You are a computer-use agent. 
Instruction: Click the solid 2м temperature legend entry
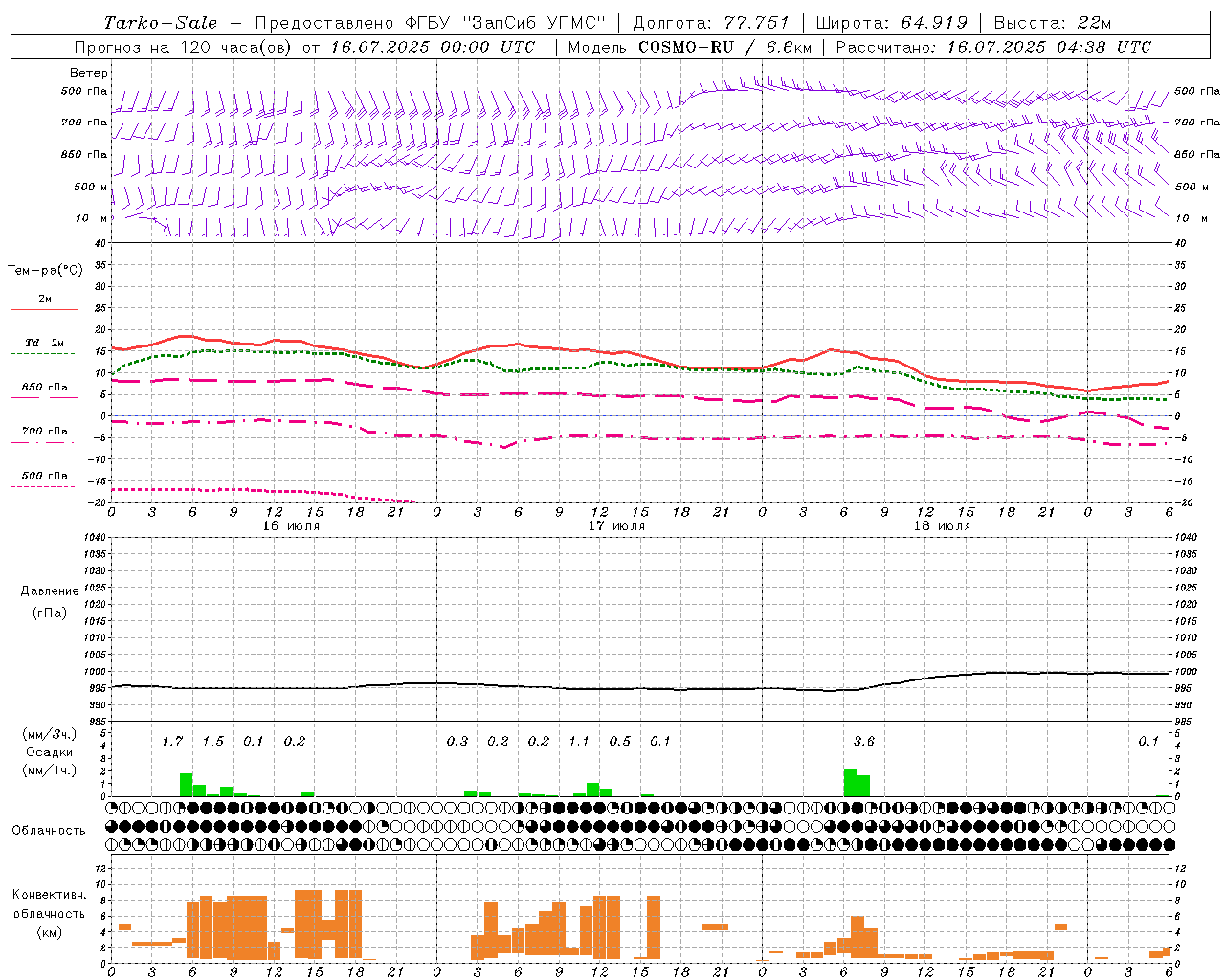[44, 302]
